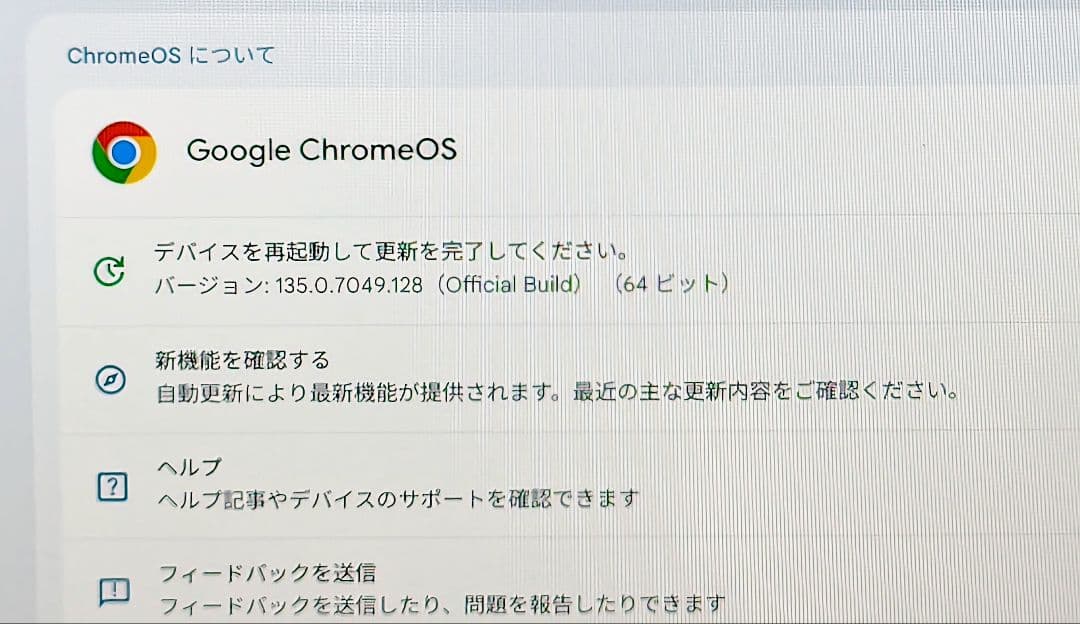This screenshot has height=624, width=1080.
Task: Click the question mark help icon
Action: tap(113, 486)
